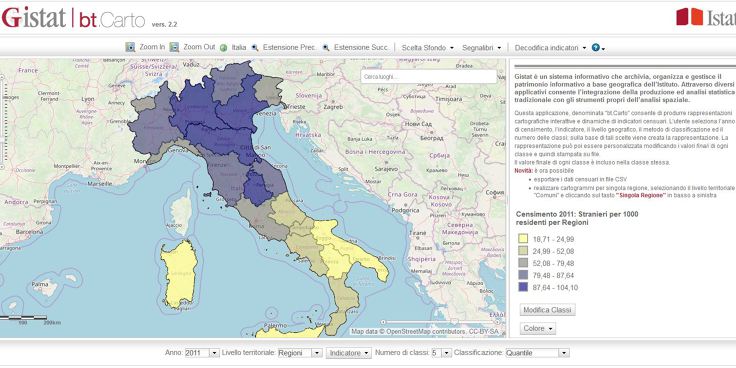Image resolution: width=736 pixels, height=368 pixels.
Task: Open the Scelta Sfondo menu
Action: 428,47
